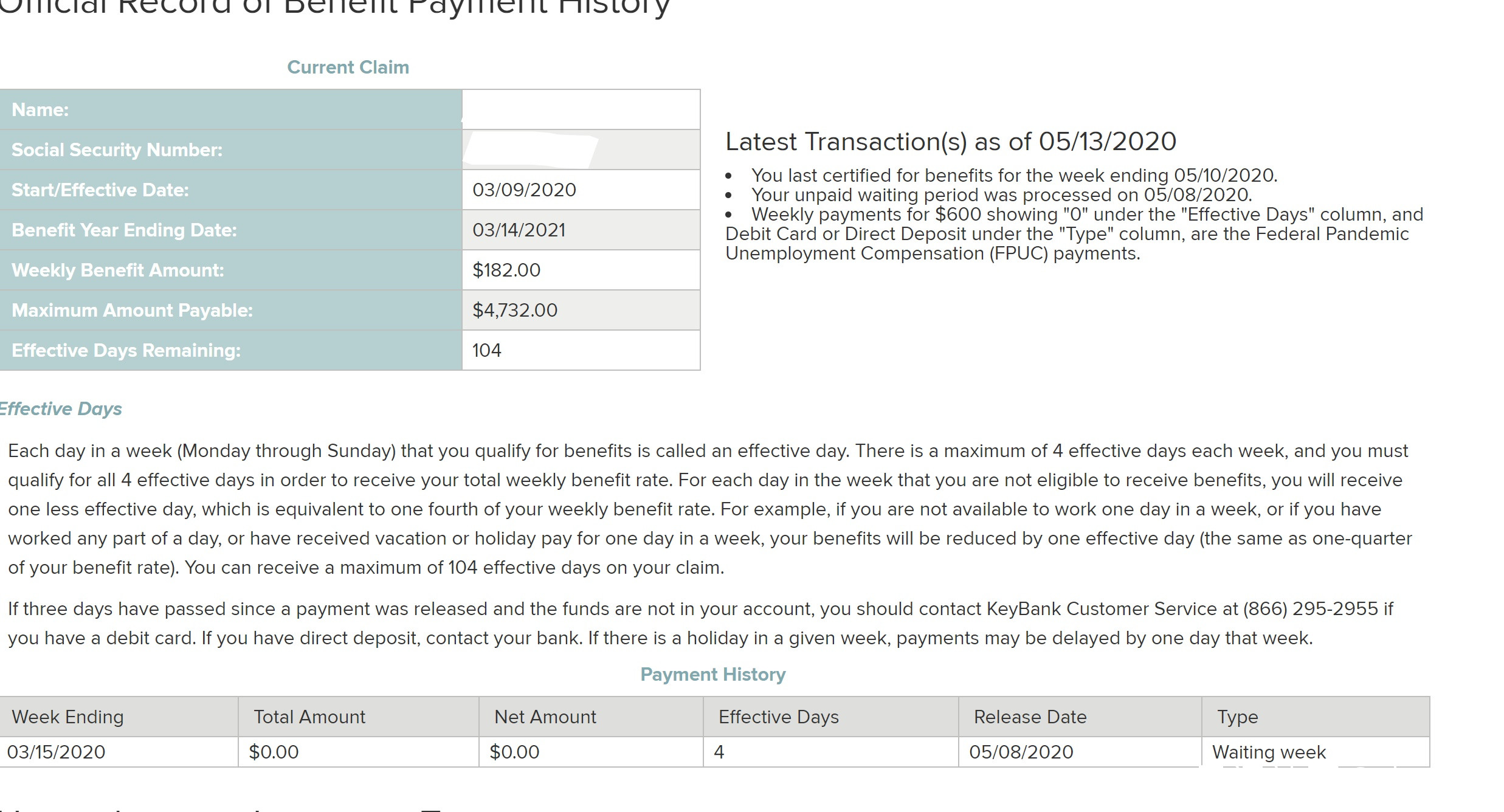The image size is (1504, 812).
Task: Click the Effective Days section heading
Action: [x=61, y=408]
